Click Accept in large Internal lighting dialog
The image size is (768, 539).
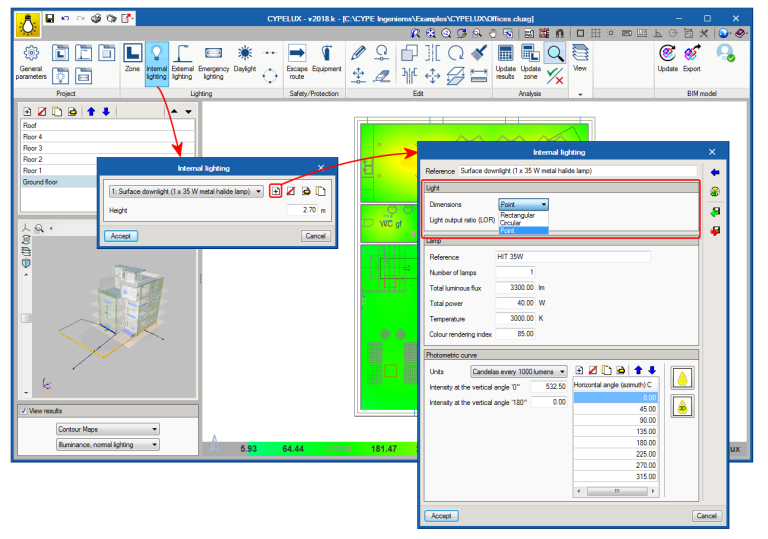[x=440, y=516]
